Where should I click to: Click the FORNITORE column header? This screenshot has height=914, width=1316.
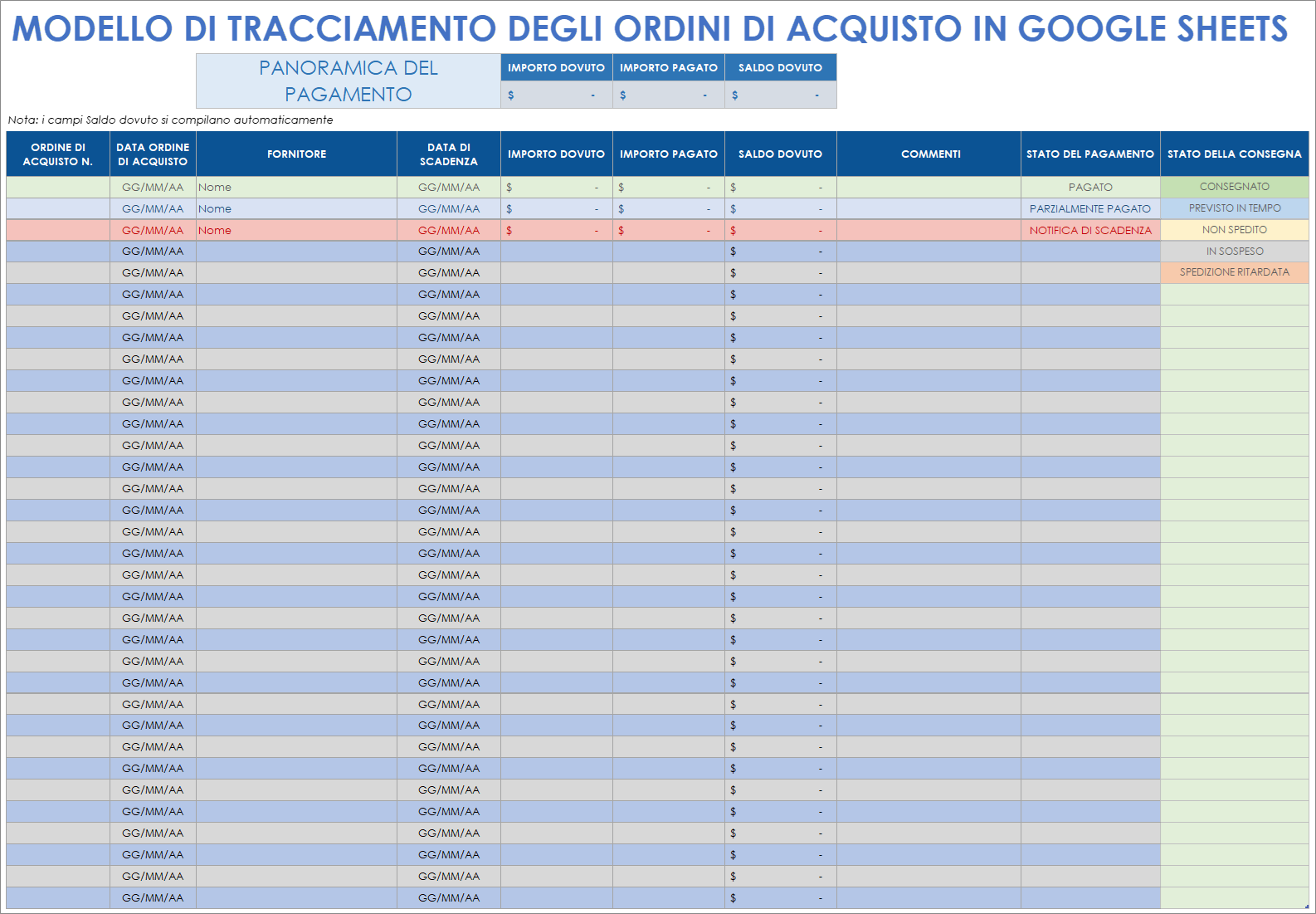click(x=296, y=154)
